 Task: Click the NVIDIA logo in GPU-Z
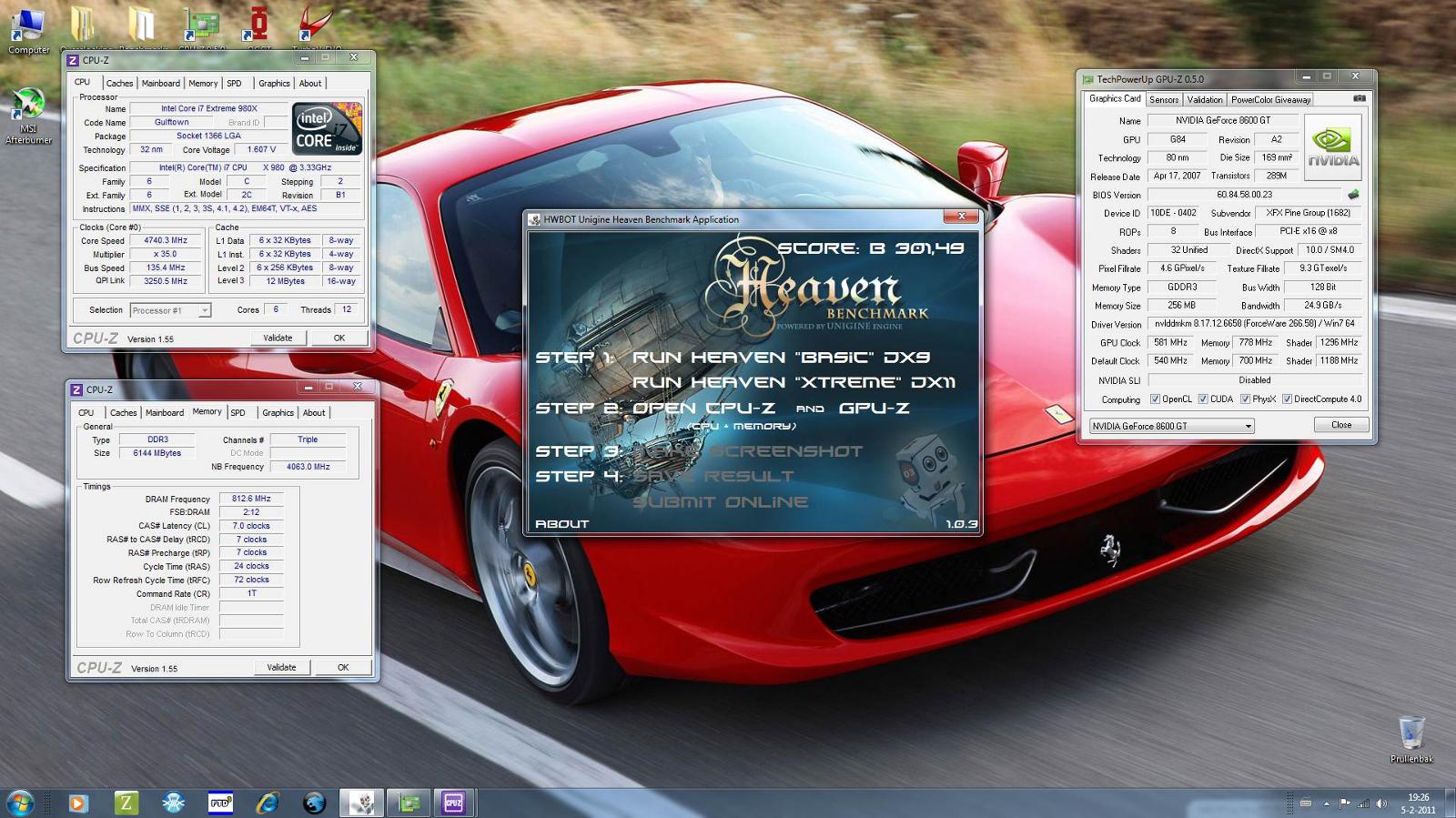[x=1333, y=146]
